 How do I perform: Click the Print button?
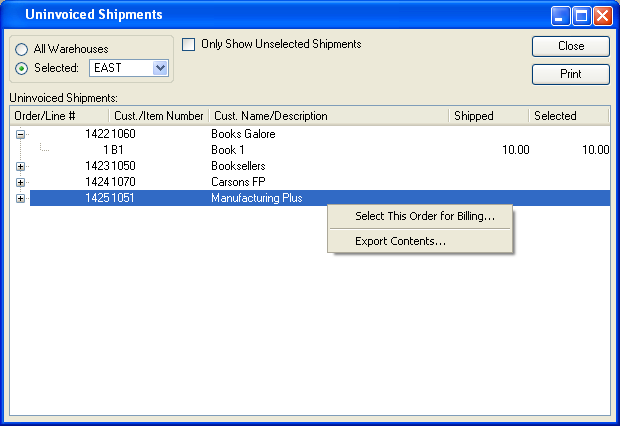coord(571,74)
